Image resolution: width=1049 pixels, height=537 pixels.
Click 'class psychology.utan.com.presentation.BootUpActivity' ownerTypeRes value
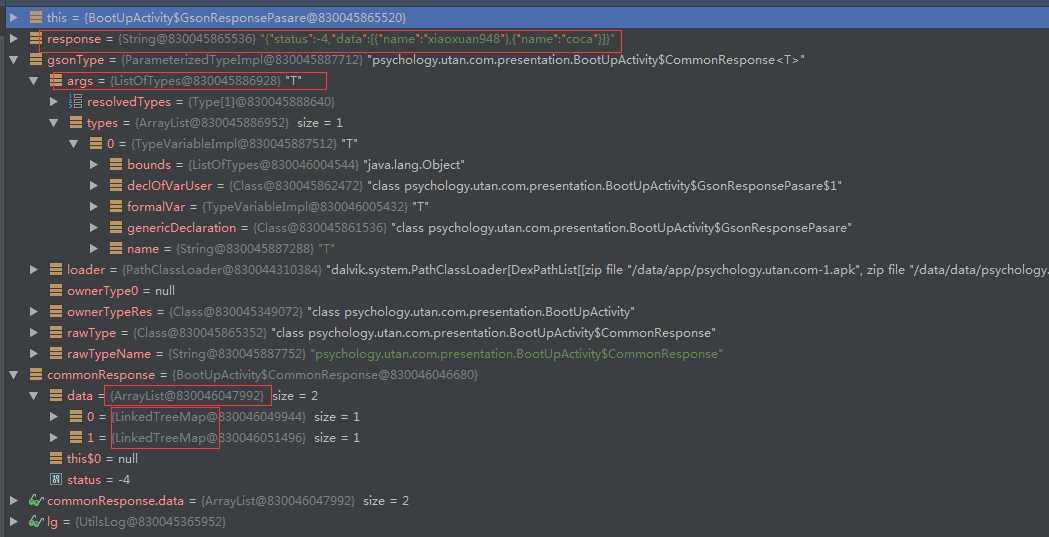471,312
